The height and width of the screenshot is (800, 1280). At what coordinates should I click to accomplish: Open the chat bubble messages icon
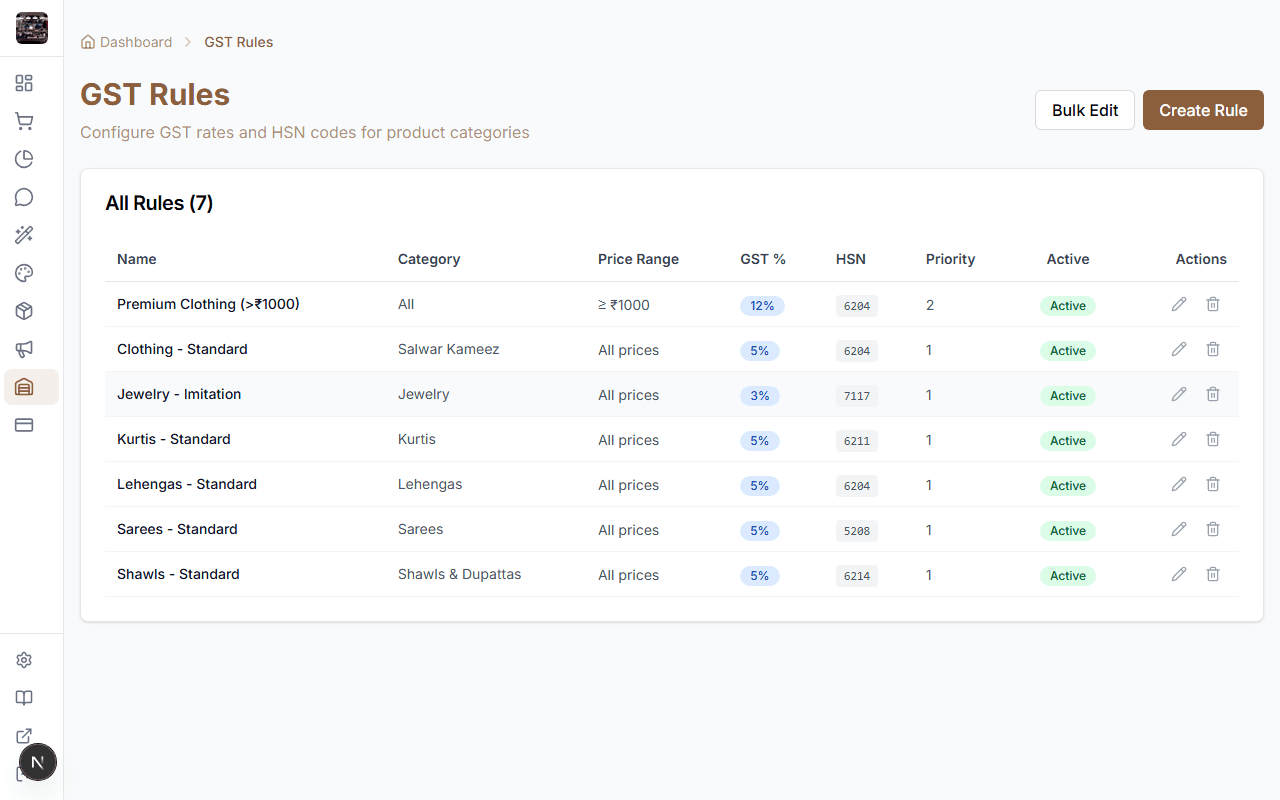pyautogui.click(x=24, y=197)
